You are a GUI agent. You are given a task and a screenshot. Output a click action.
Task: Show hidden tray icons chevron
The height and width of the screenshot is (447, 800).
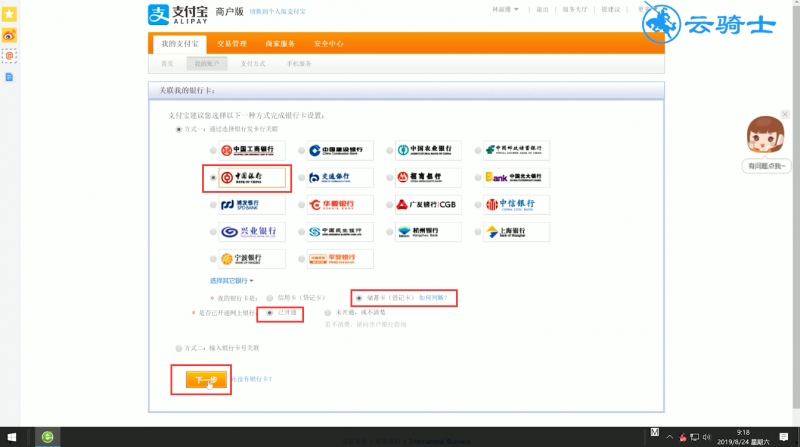[669, 437]
